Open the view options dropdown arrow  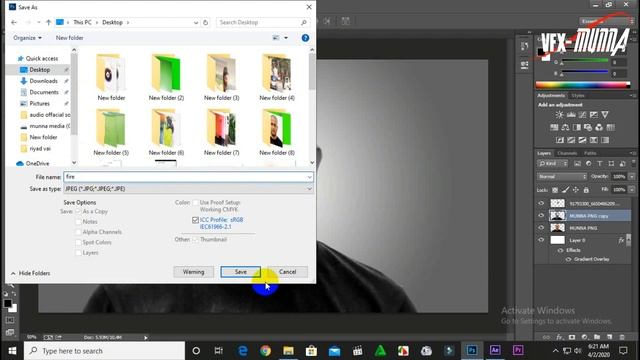coord(286,38)
